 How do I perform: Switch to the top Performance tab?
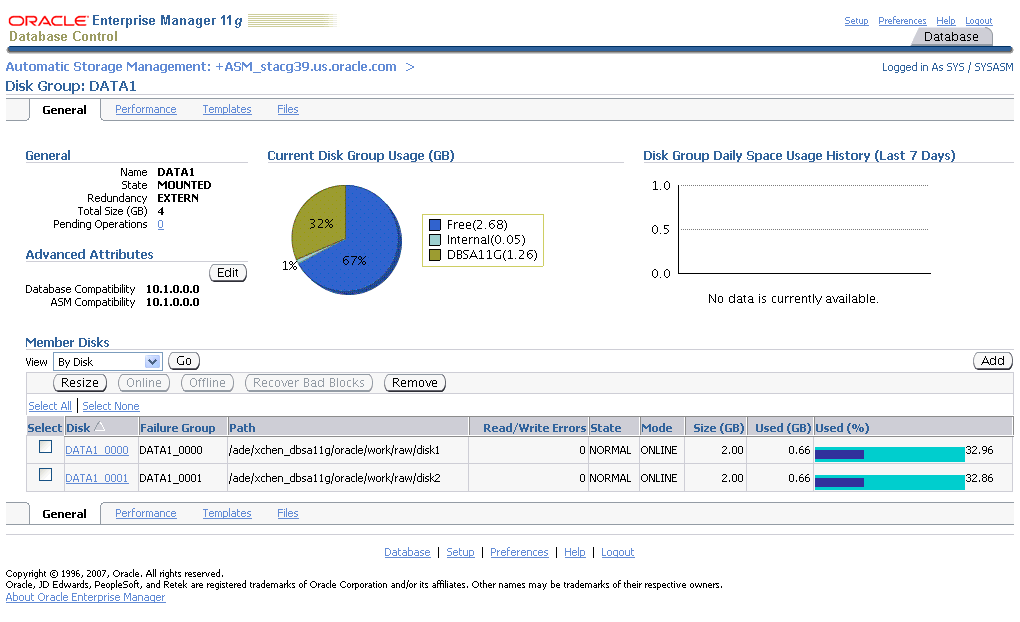(x=145, y=110)
